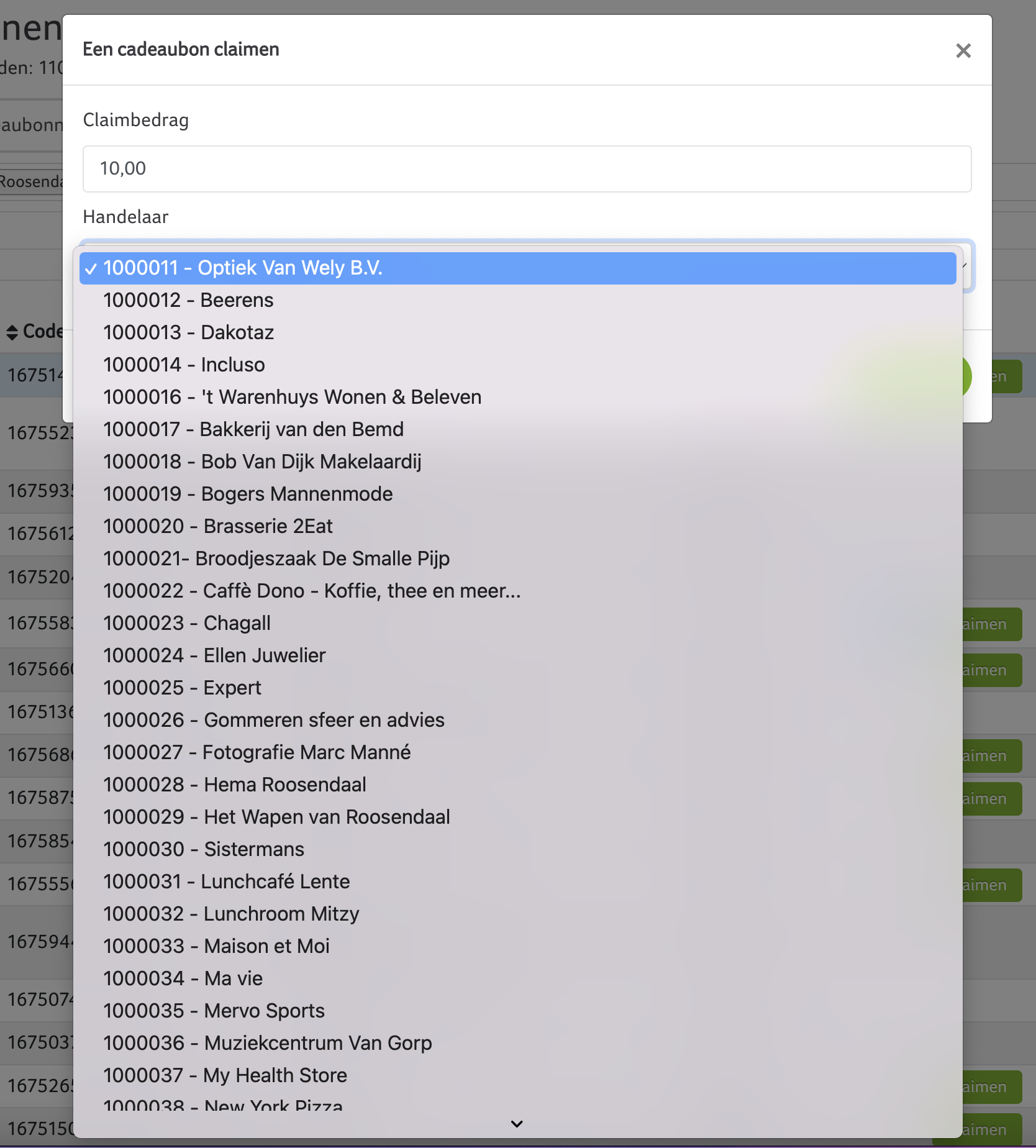Choose '1000012 - Beerens' from list
The image size is (1036, 1148).
click(x=517, y=300)
